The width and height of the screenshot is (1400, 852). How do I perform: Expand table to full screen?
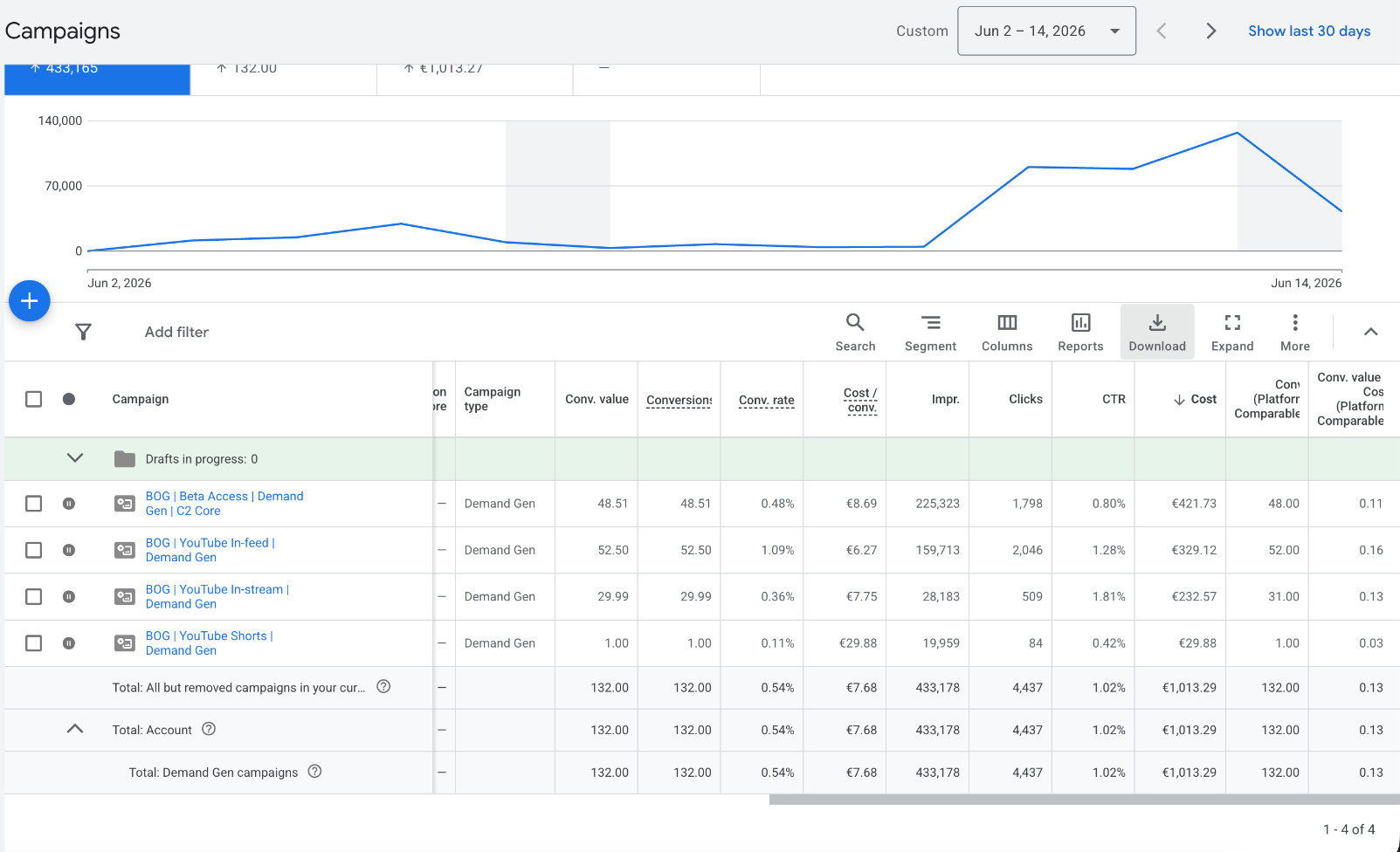(1232, 333)
